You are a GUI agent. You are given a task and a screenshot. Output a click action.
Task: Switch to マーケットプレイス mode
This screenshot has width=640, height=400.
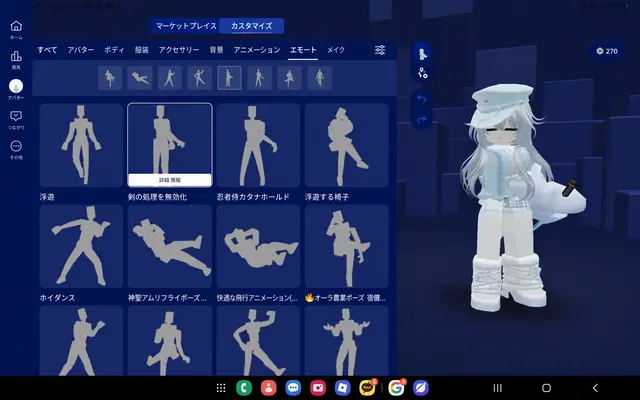[x=186, y=26]
